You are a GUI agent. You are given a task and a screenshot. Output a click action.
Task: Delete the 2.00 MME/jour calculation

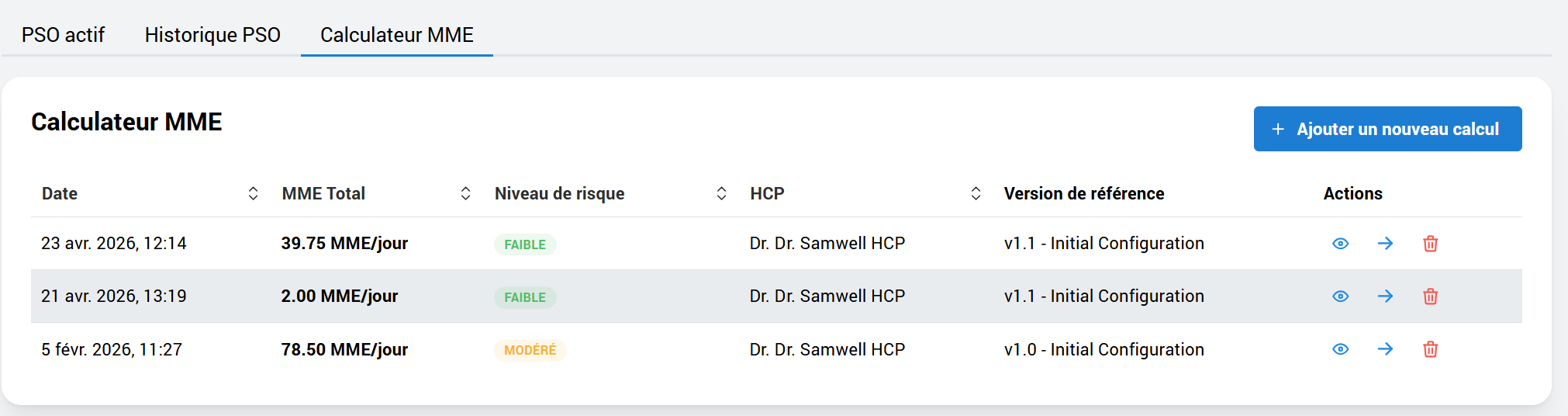click(1431, 296)
